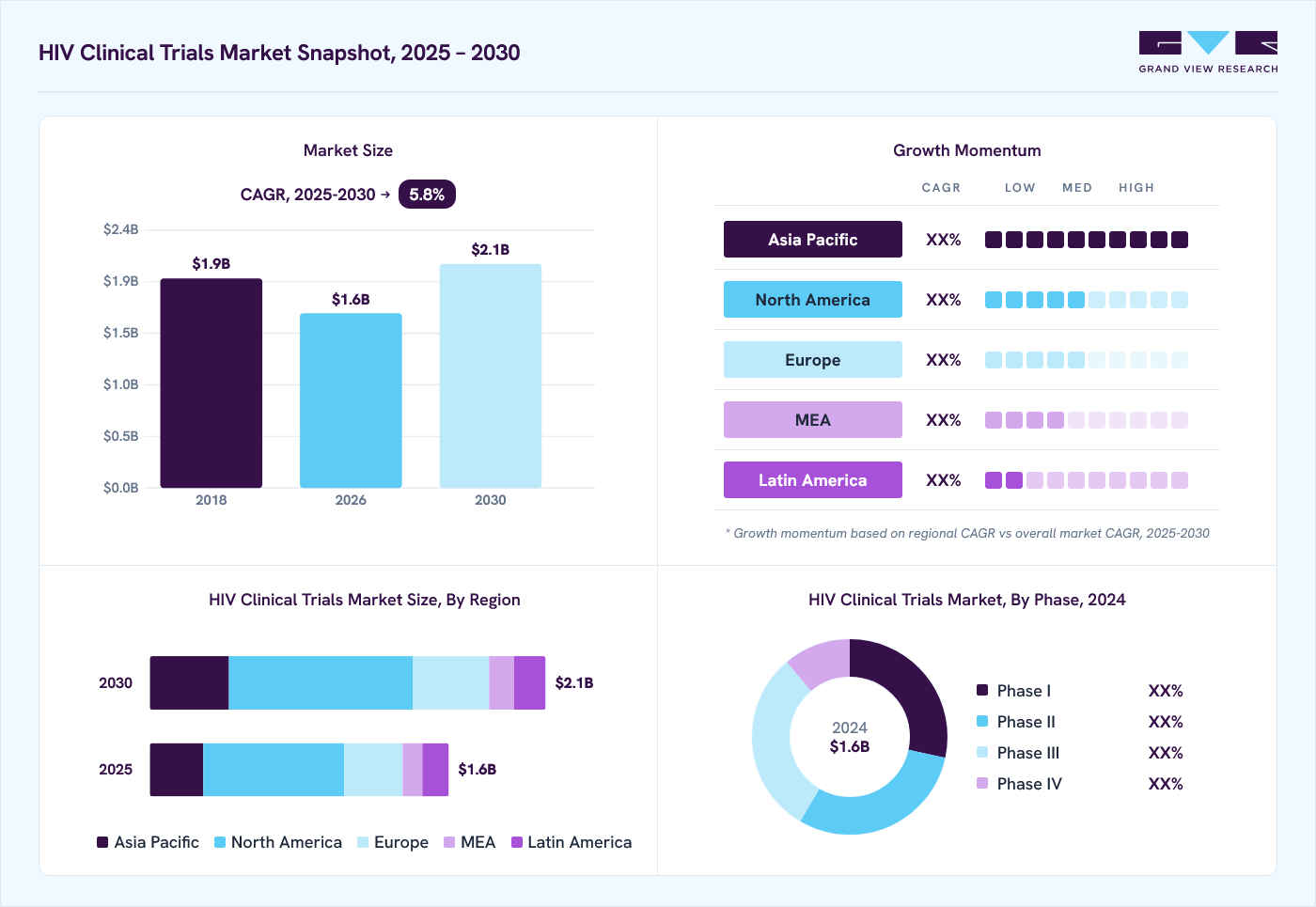Click the Phase III legend swatch
1316x907 pixels.
[x=982, y=752]
